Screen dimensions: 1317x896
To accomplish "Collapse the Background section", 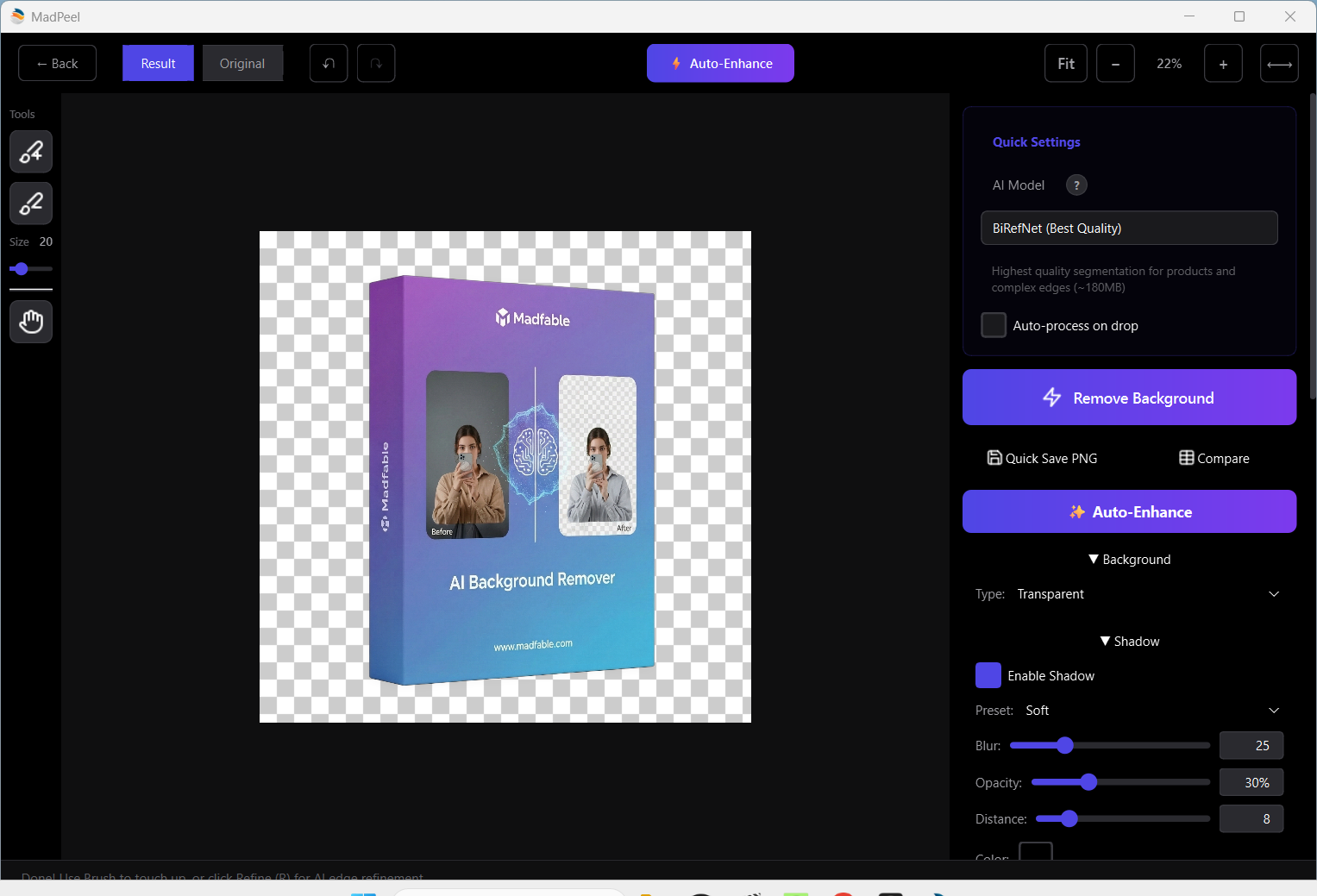I will (x=1129, y=560).
